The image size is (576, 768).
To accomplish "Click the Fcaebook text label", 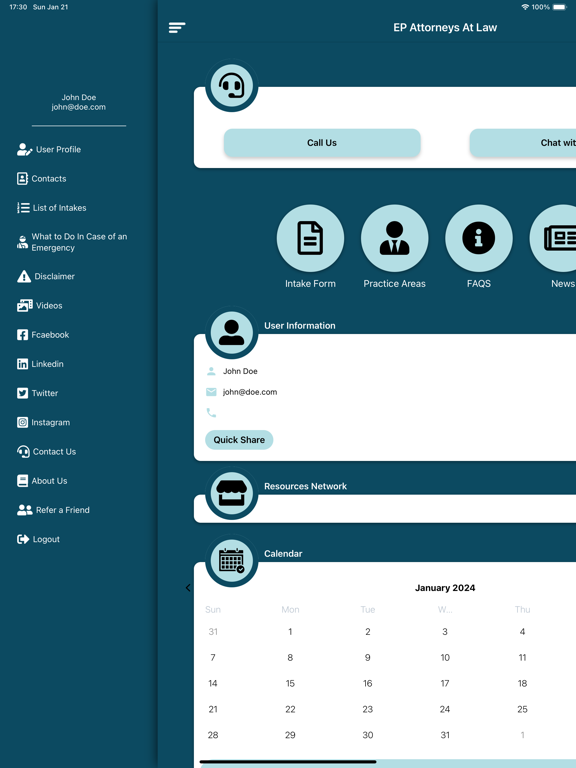I will click(50, 335).
